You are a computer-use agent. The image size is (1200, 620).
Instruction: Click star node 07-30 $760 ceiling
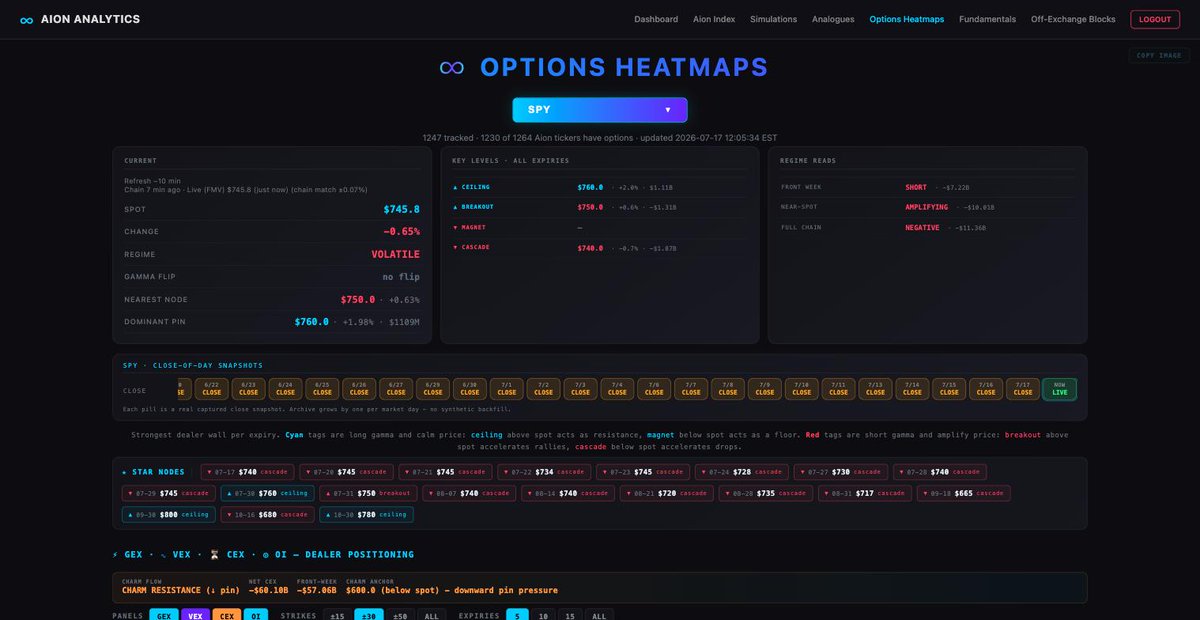[268, 493]
